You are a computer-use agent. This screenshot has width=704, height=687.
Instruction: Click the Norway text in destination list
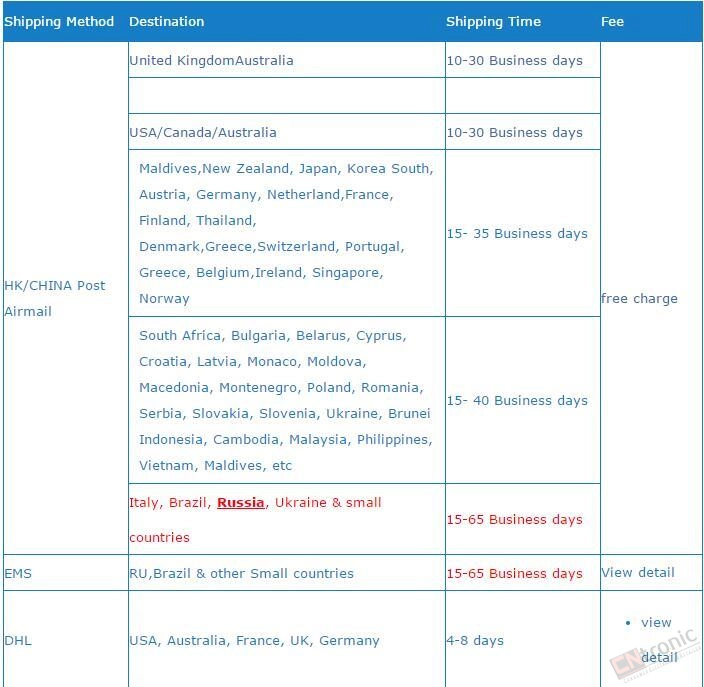pyautogui.click(x=164, y=298)
